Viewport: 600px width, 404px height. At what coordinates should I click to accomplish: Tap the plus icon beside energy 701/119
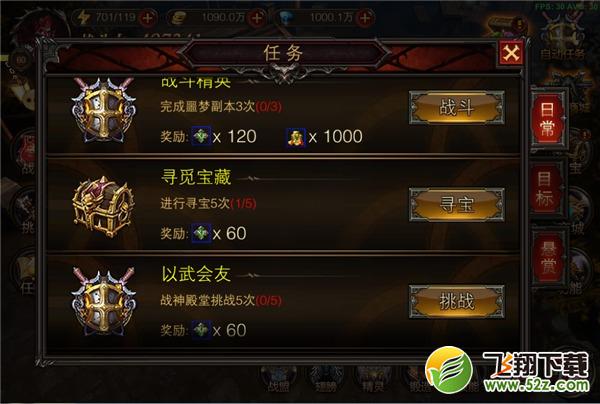click(x=148, y=18)
